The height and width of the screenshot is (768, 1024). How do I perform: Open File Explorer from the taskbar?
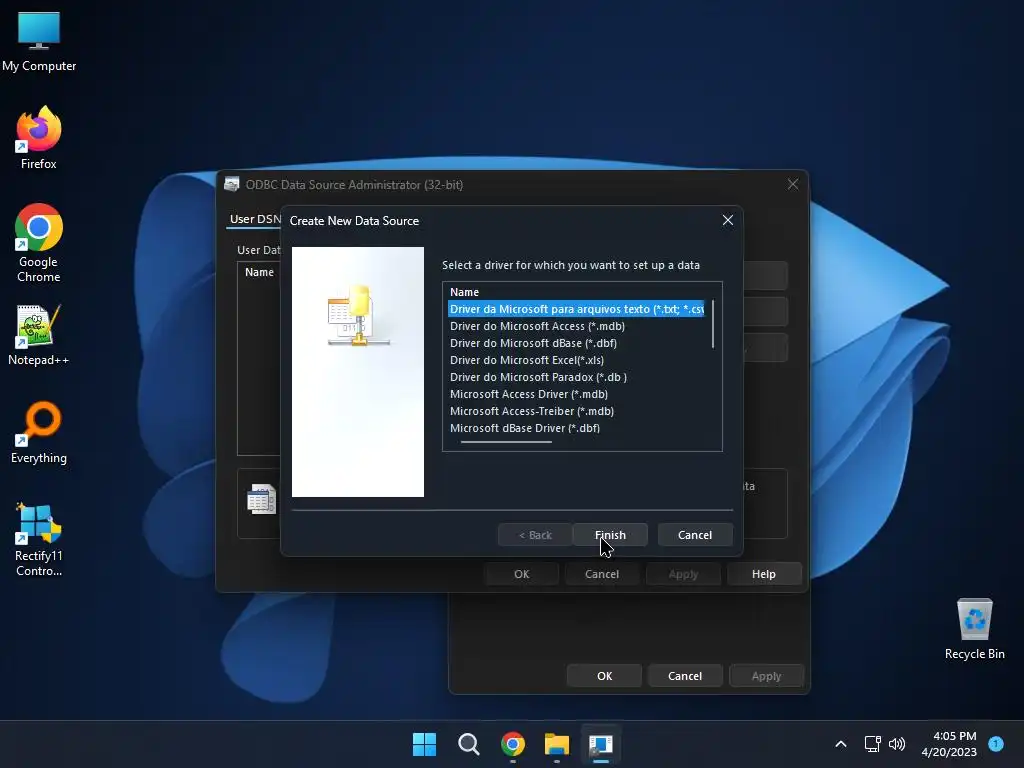click(556, 744)
